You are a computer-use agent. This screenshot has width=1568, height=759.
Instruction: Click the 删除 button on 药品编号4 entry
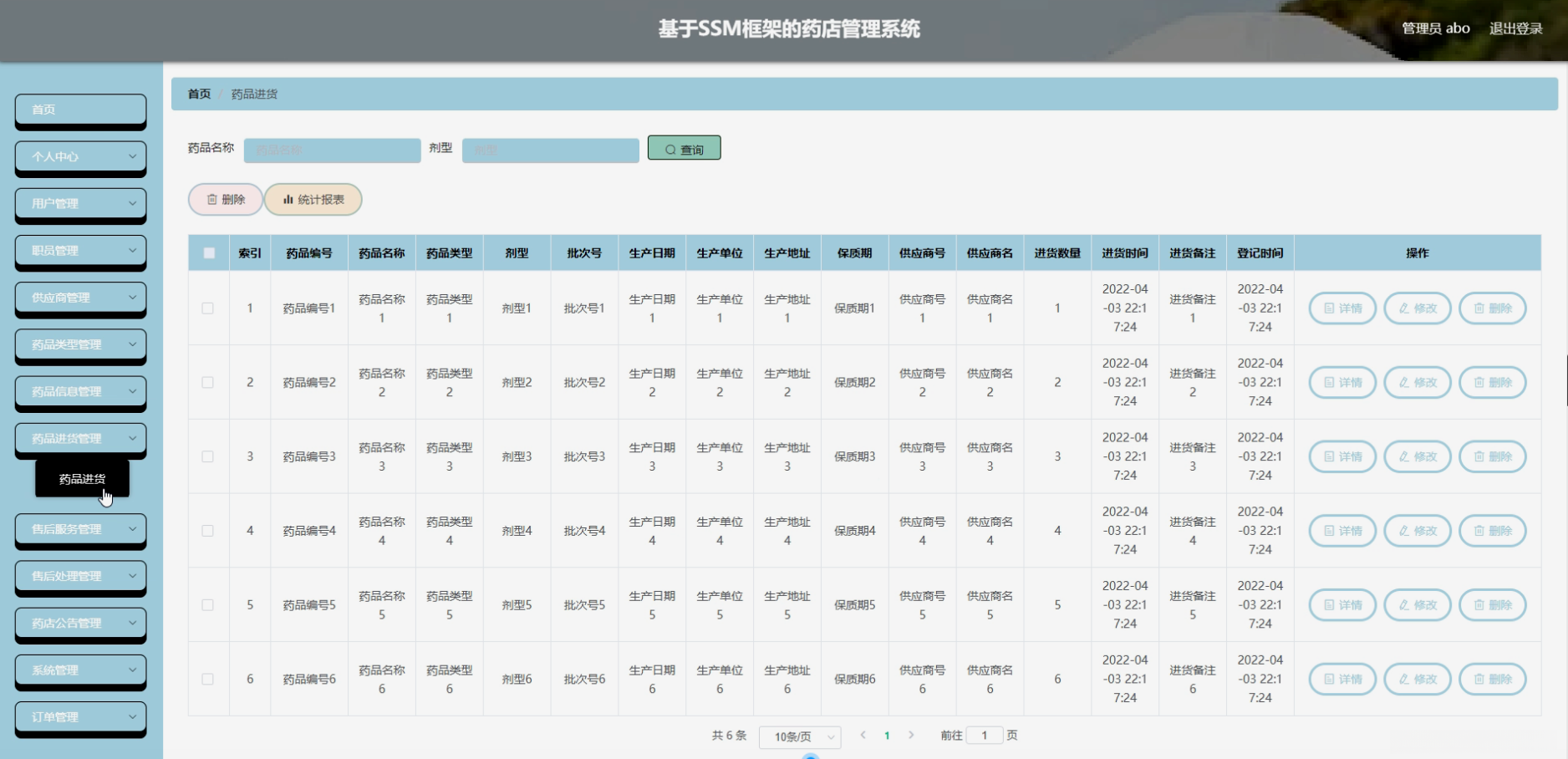coord(1493,531)
